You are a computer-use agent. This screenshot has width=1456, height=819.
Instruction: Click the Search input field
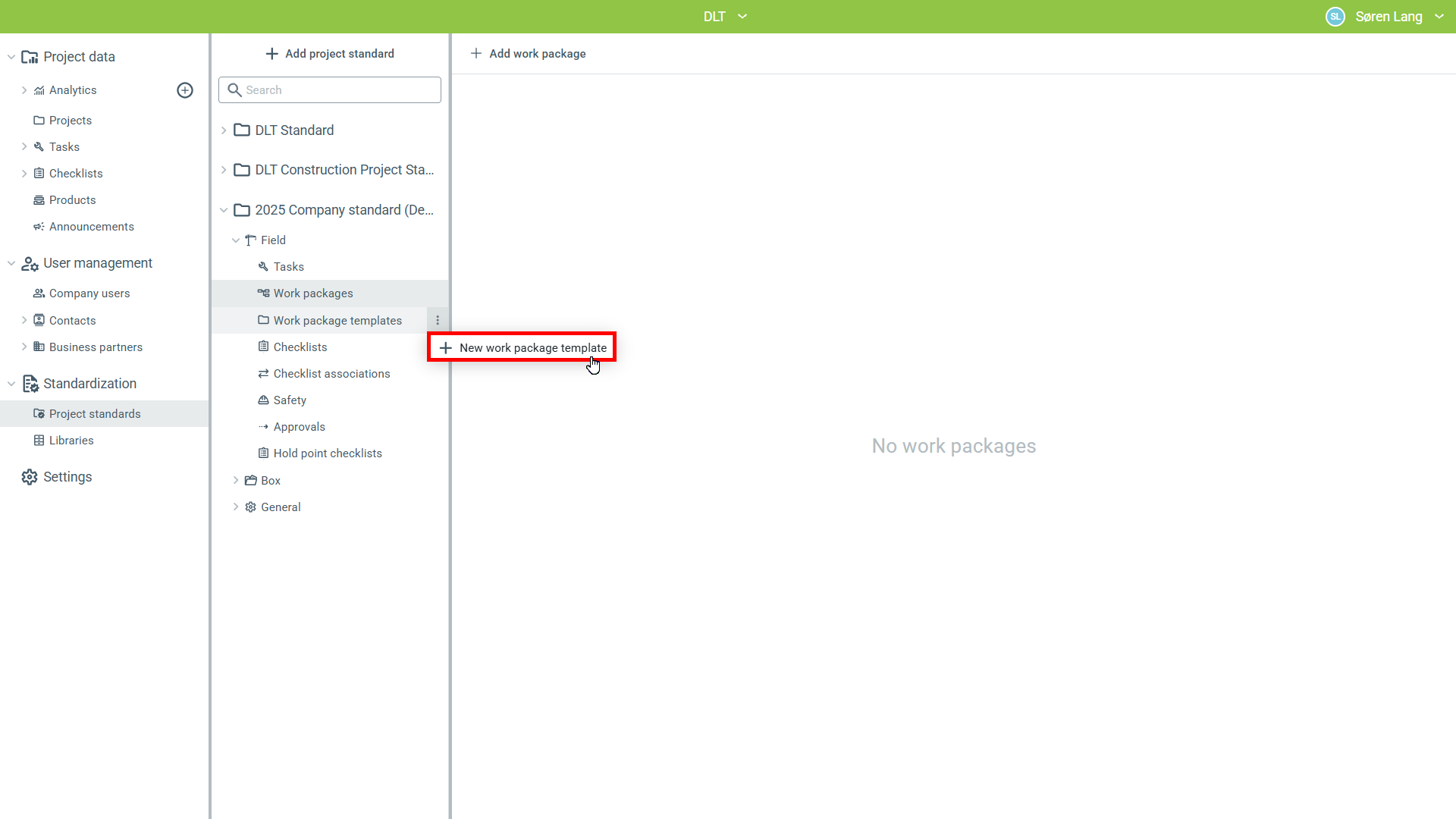pyautogui.click(x=330, y=90)
